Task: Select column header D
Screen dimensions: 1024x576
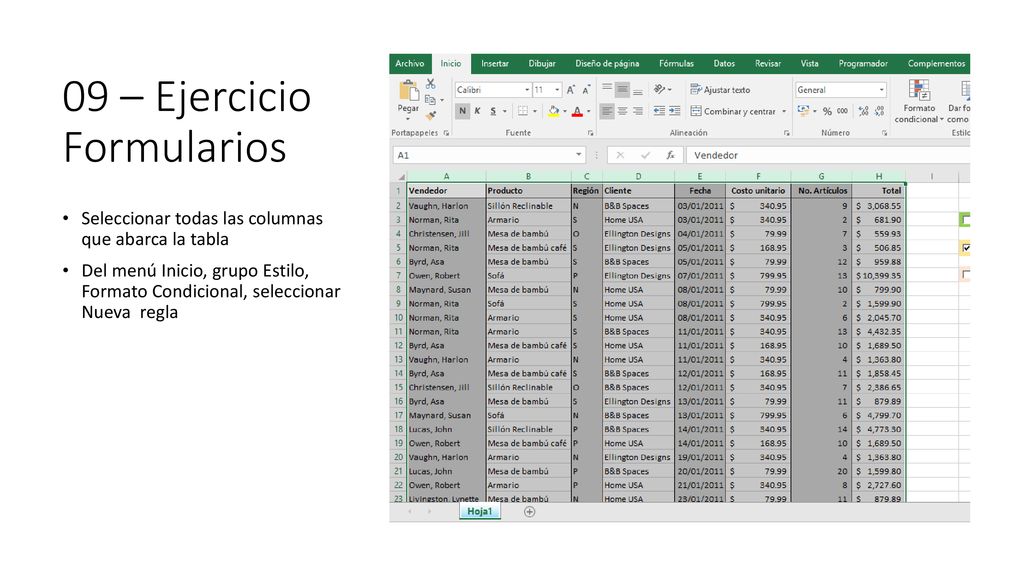Action: coord(638,176)
